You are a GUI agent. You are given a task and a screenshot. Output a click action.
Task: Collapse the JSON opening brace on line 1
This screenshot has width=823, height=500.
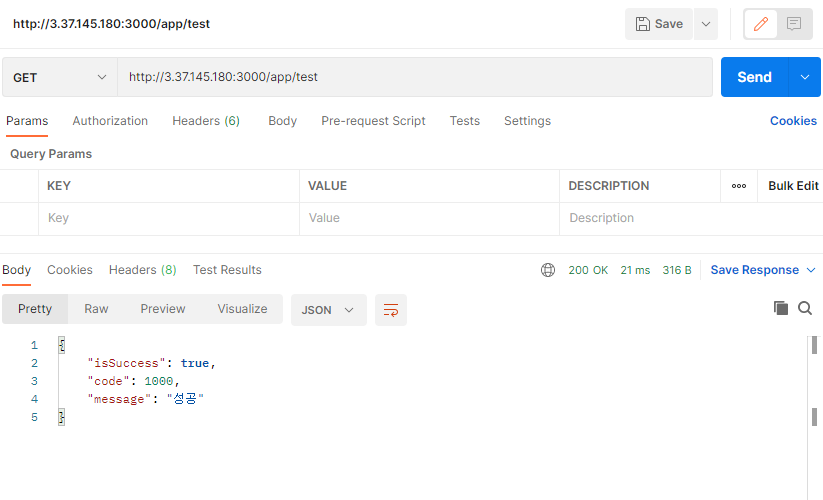click(61, 345)
